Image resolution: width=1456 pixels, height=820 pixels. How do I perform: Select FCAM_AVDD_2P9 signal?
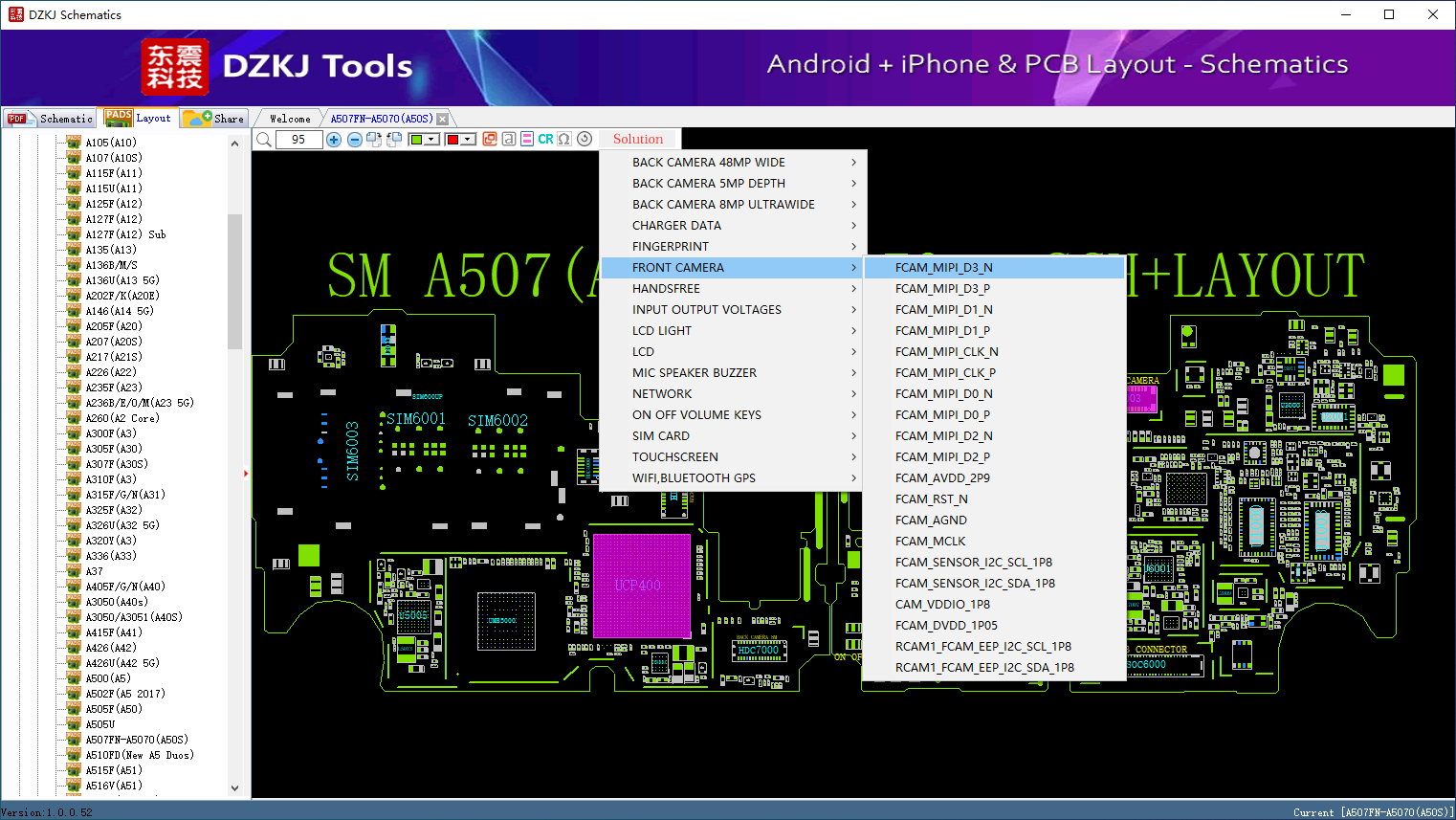click(994, 478)
